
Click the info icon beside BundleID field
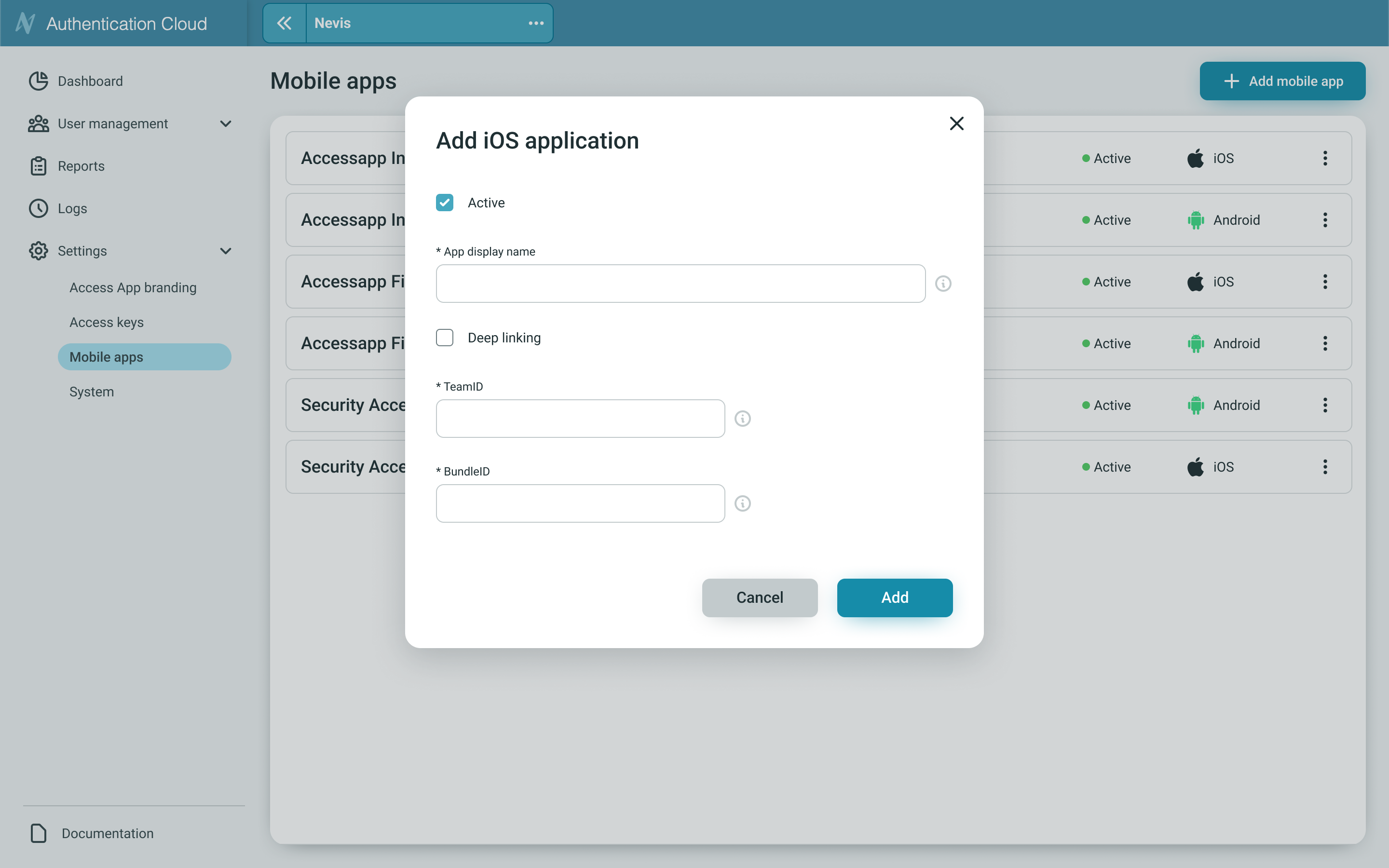(743, 503)
